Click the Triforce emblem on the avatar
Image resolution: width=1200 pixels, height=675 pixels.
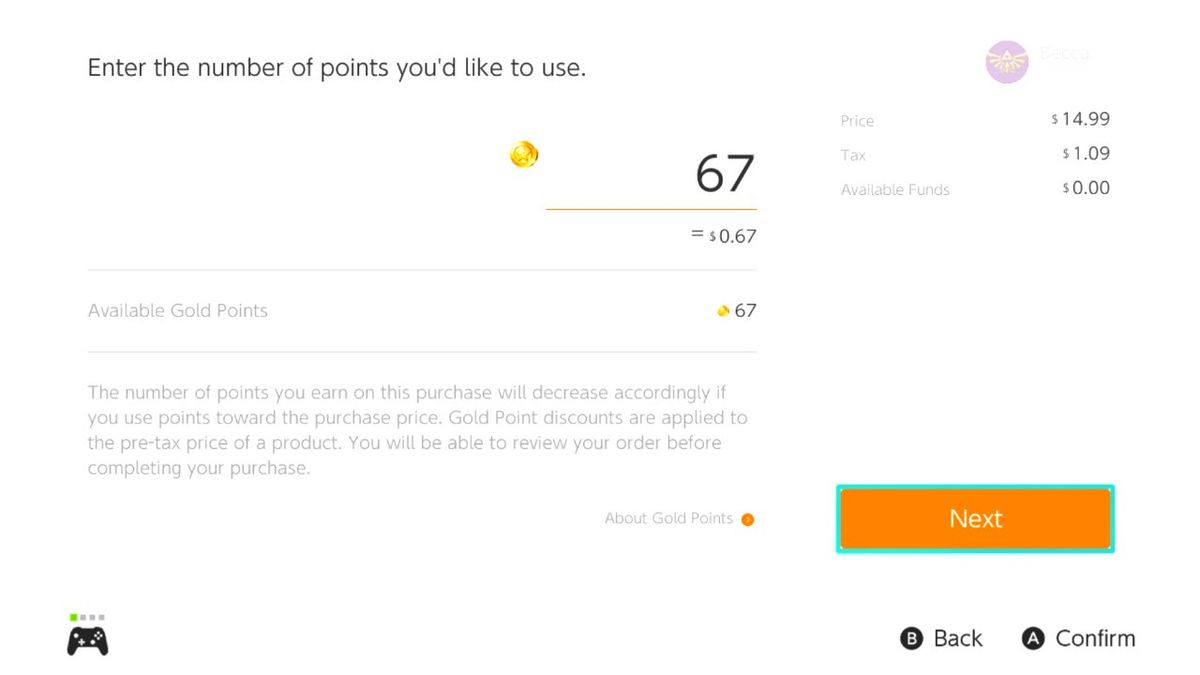(x=1007, y=61)
